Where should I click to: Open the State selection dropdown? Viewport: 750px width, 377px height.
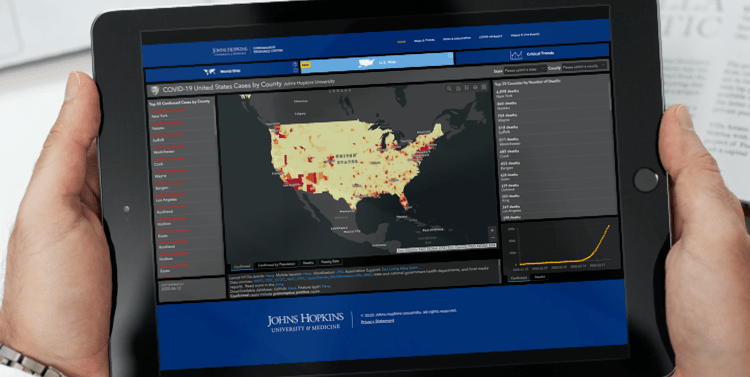[x=525, y=69]
